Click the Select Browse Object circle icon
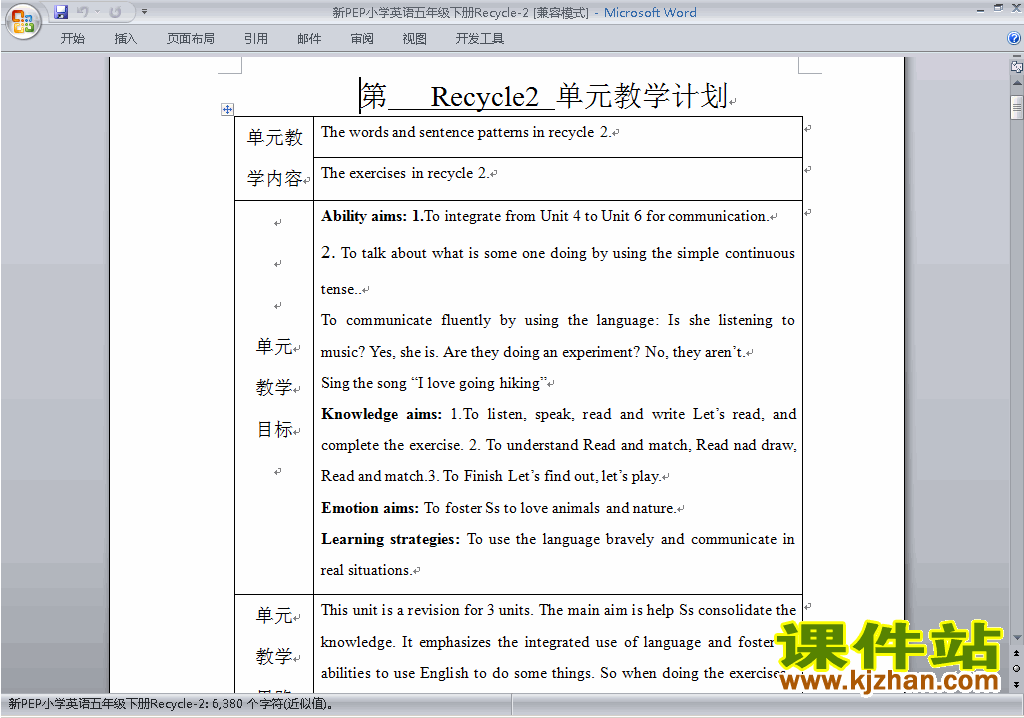The image size is (1024, 718). pos(1016,668)
